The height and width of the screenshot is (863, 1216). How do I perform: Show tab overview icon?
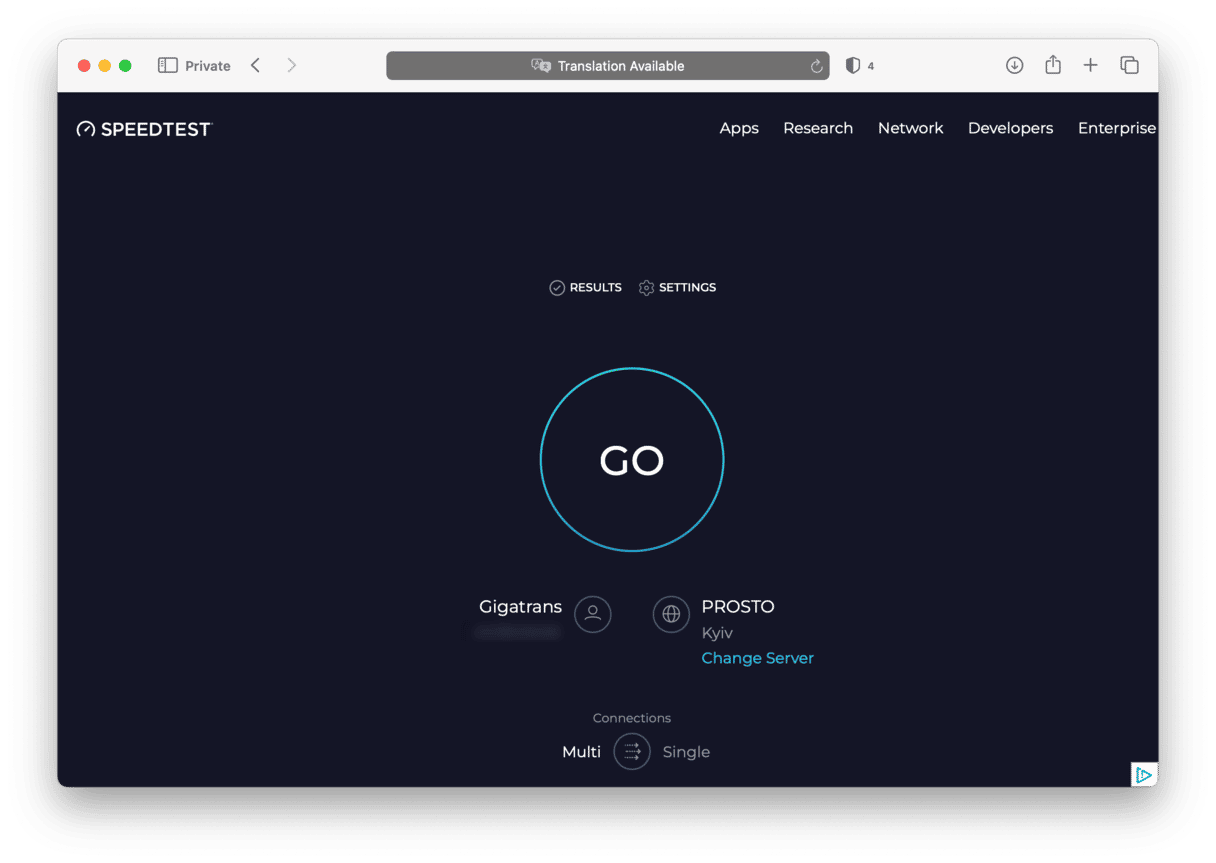(x=1129, y=66)
